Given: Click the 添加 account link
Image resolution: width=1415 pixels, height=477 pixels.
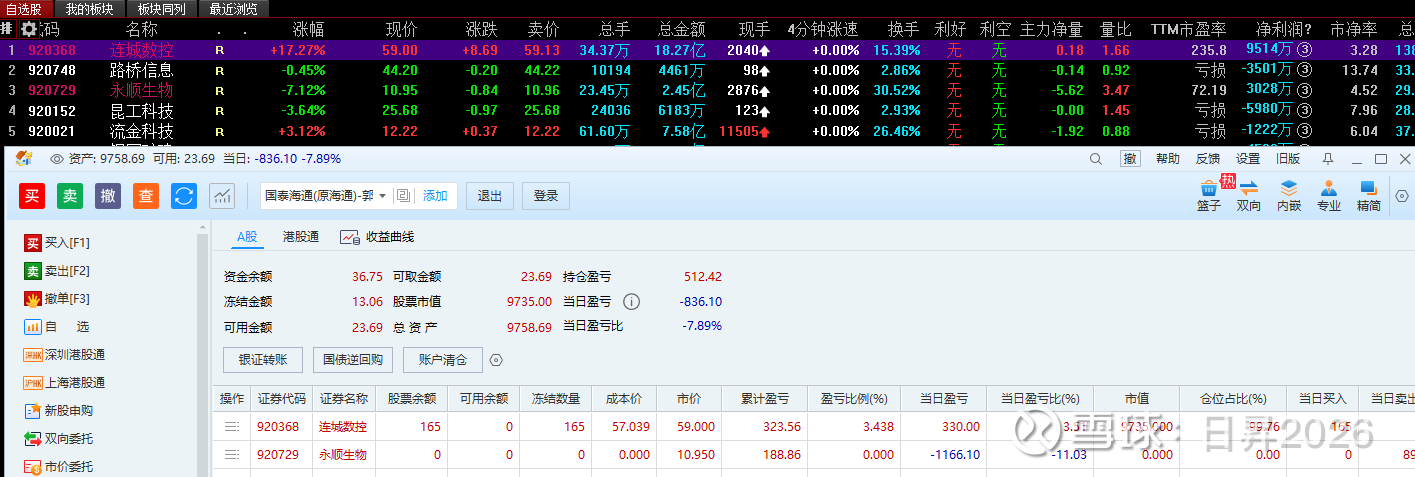Looking at the screenshot, I should pyautogui.click(x=435, y=196).
